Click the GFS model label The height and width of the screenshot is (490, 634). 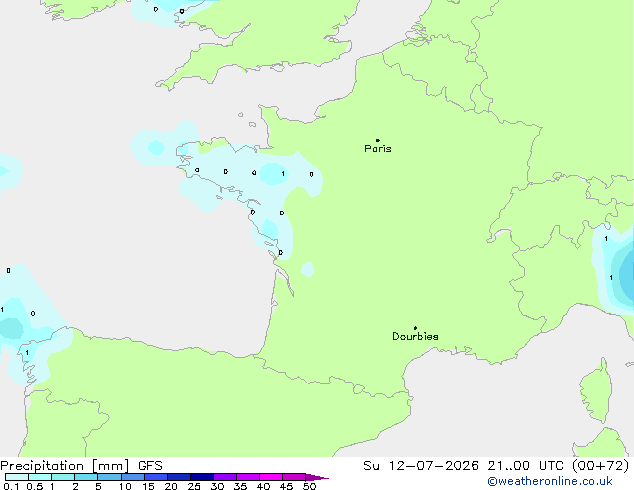(x=150, y=466)
